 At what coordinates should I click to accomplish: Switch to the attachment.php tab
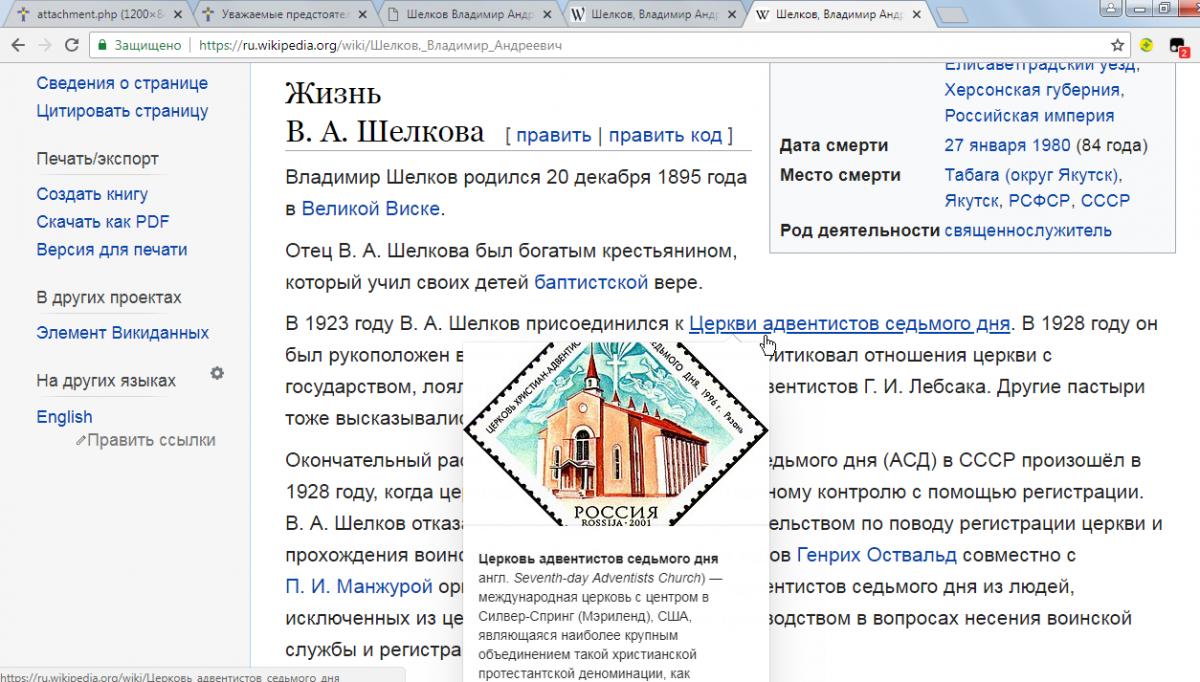(x=90, y=14)
